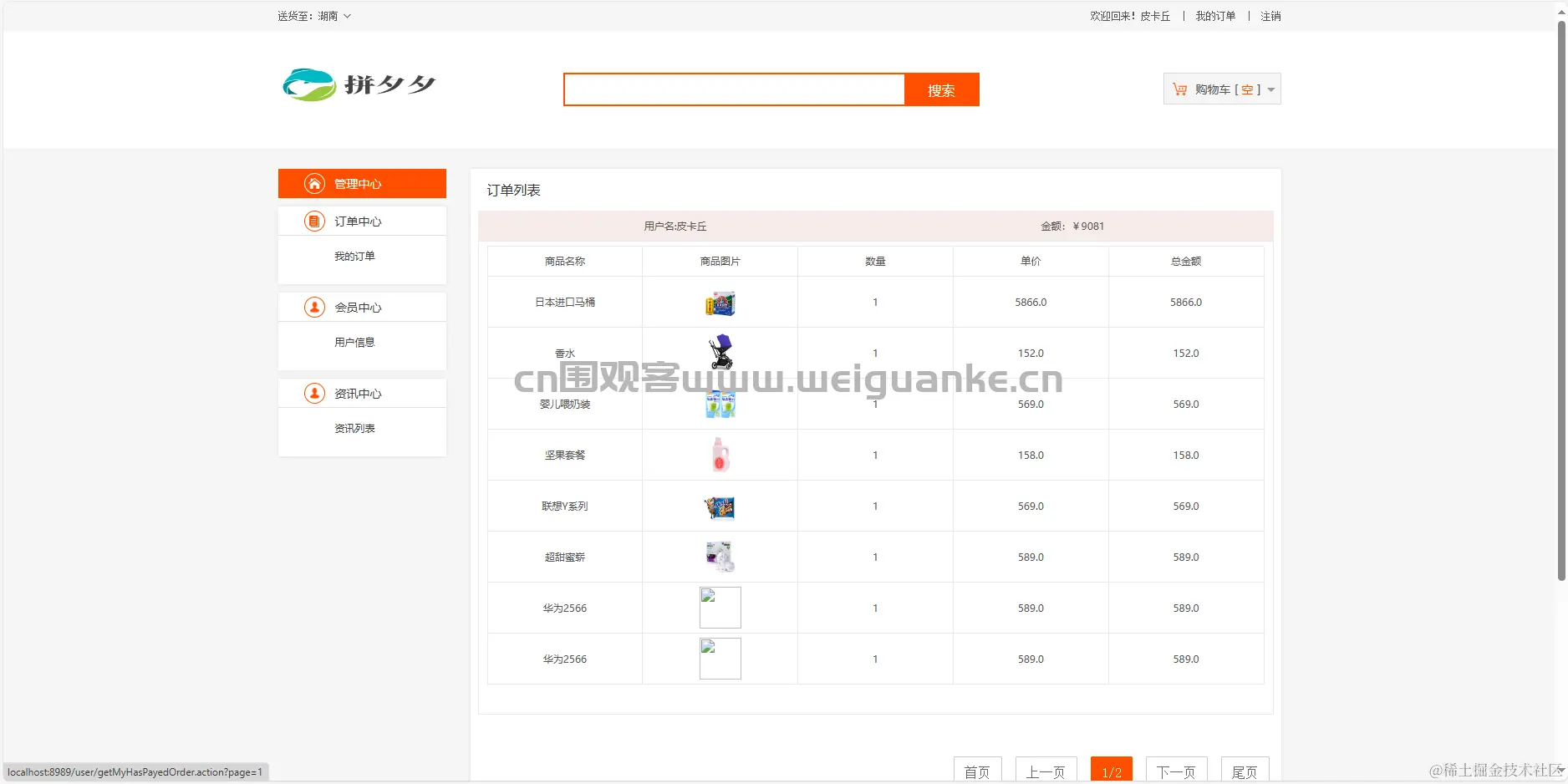Open the 联想Y系列 product image
Image resolution: width=1568 pixels, height=784 pixels.
pos(720,507)
